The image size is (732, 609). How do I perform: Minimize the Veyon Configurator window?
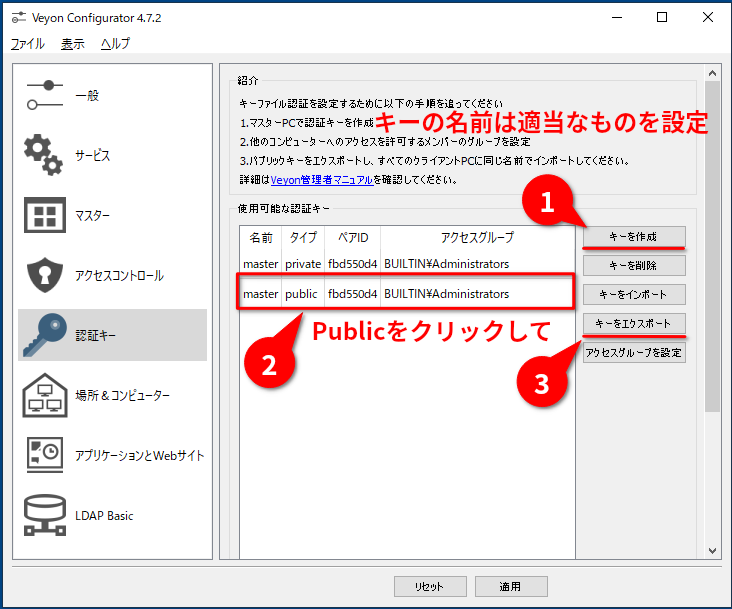click(x=617, y=18)
